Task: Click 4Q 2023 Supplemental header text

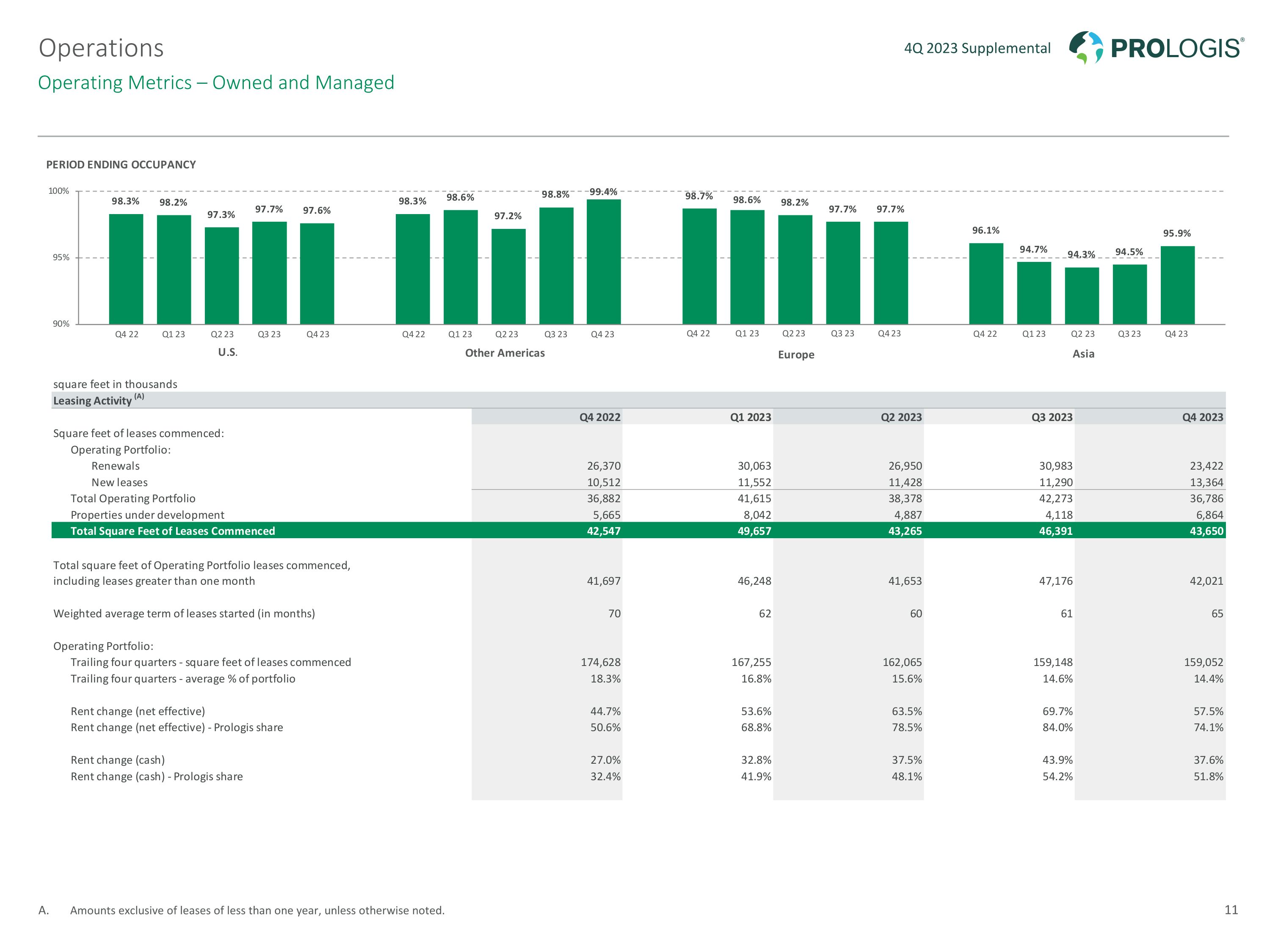Action: click(977, 48)
